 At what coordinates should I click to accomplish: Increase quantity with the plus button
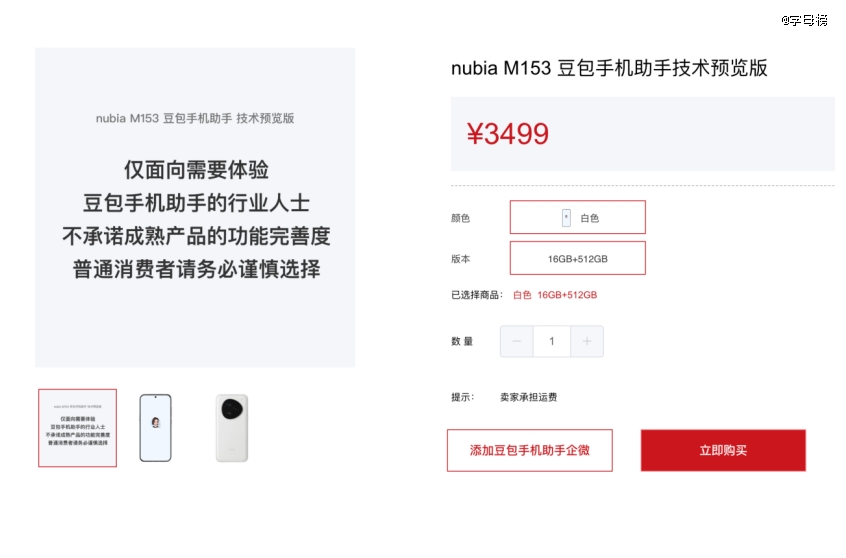pos(587,342)
